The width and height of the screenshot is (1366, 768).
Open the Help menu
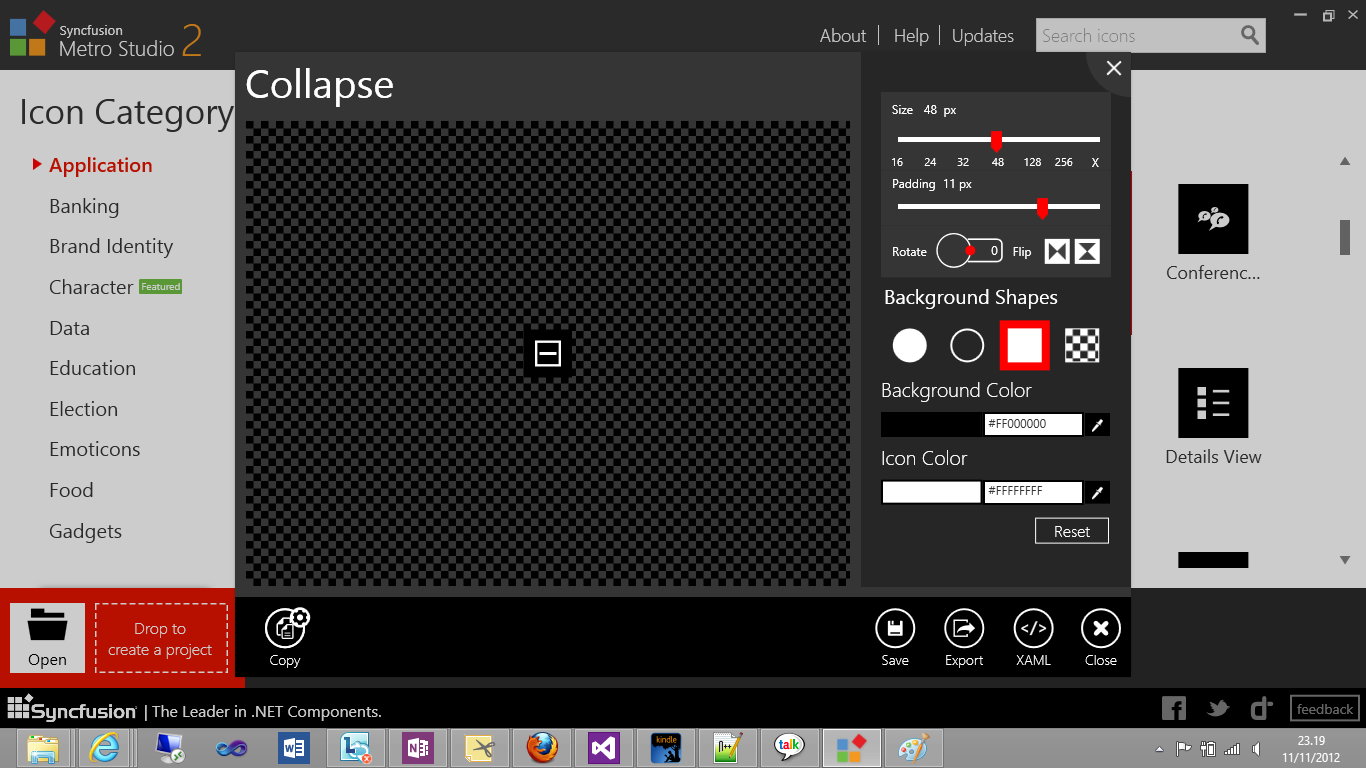[x=910, y=36]
